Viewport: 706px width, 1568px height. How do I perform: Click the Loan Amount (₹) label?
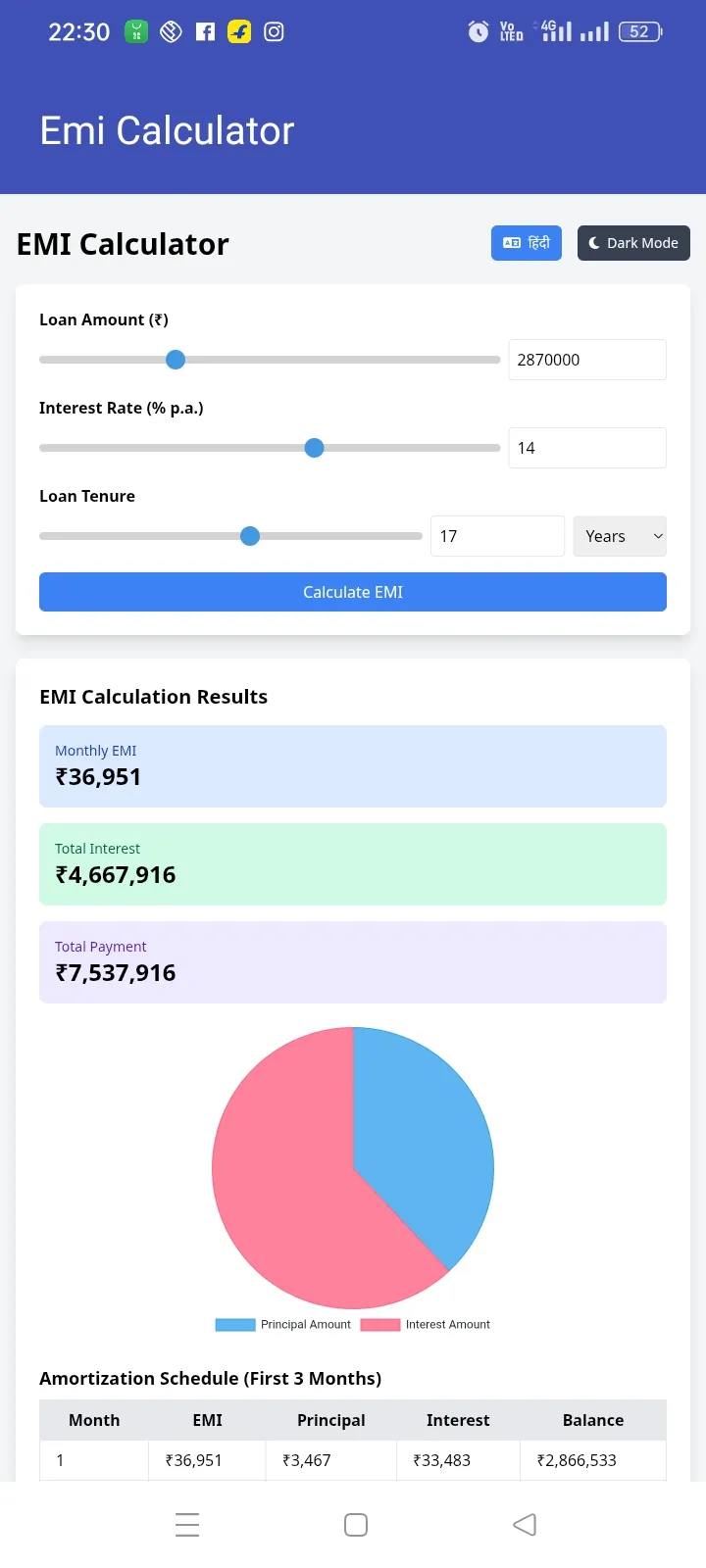[x=104, y=319]
